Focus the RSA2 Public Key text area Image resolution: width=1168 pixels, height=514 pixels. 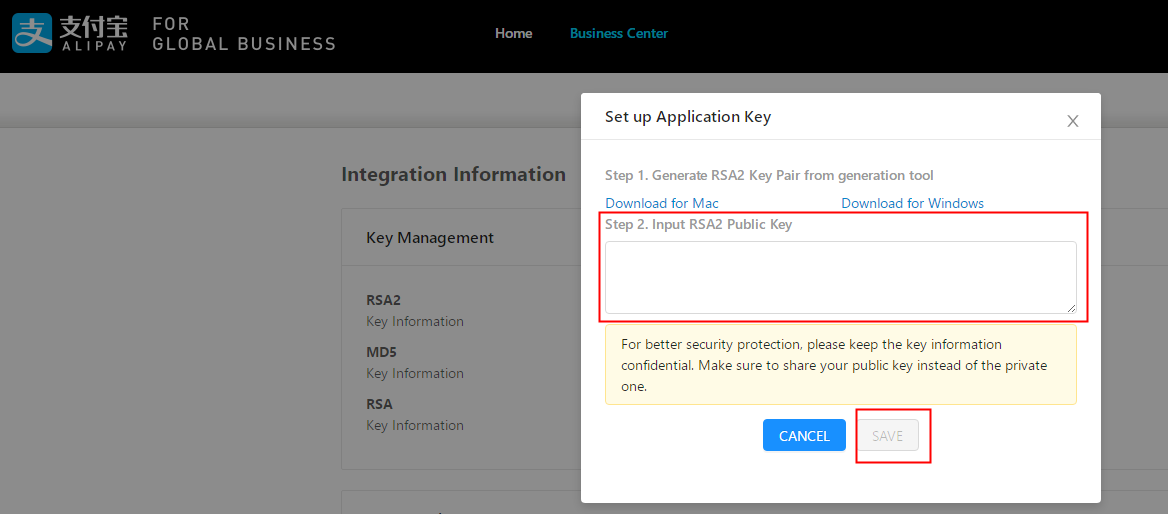(840, 277)
